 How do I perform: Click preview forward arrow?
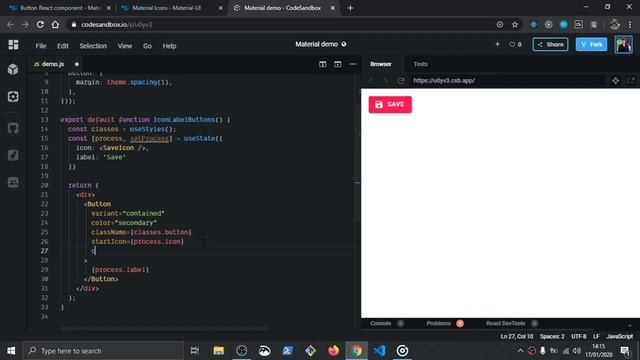pos(385,80)
